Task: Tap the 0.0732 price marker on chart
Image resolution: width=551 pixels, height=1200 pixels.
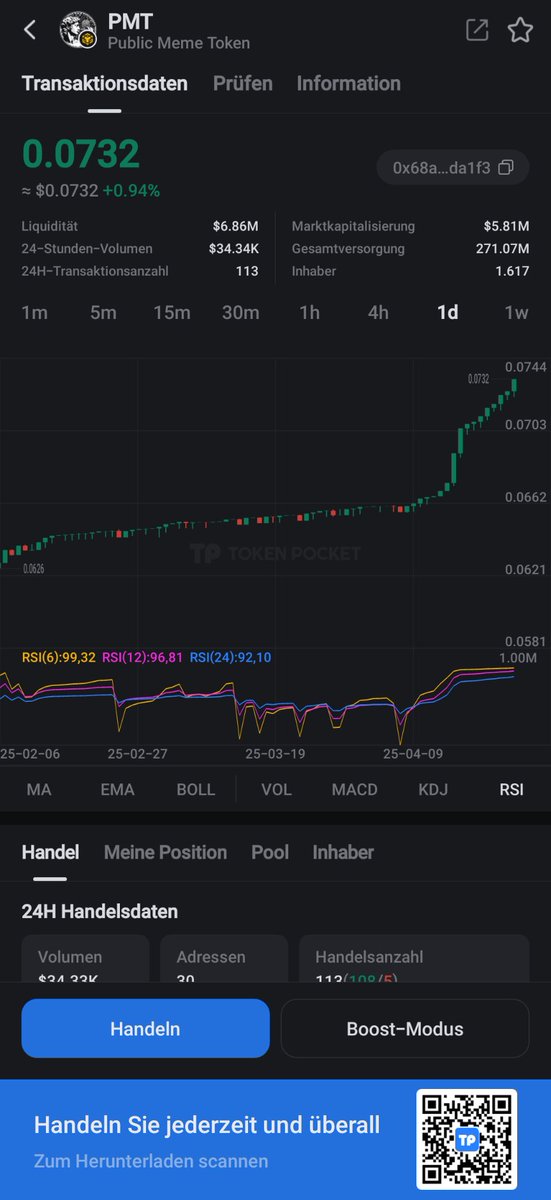Action: pos(478,379)
